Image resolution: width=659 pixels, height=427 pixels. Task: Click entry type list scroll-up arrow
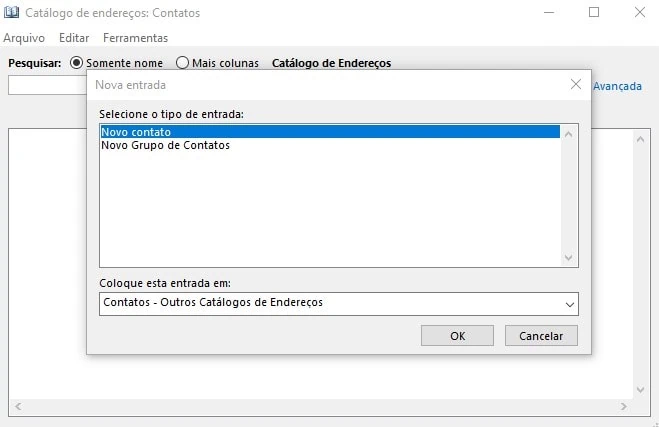569,134
